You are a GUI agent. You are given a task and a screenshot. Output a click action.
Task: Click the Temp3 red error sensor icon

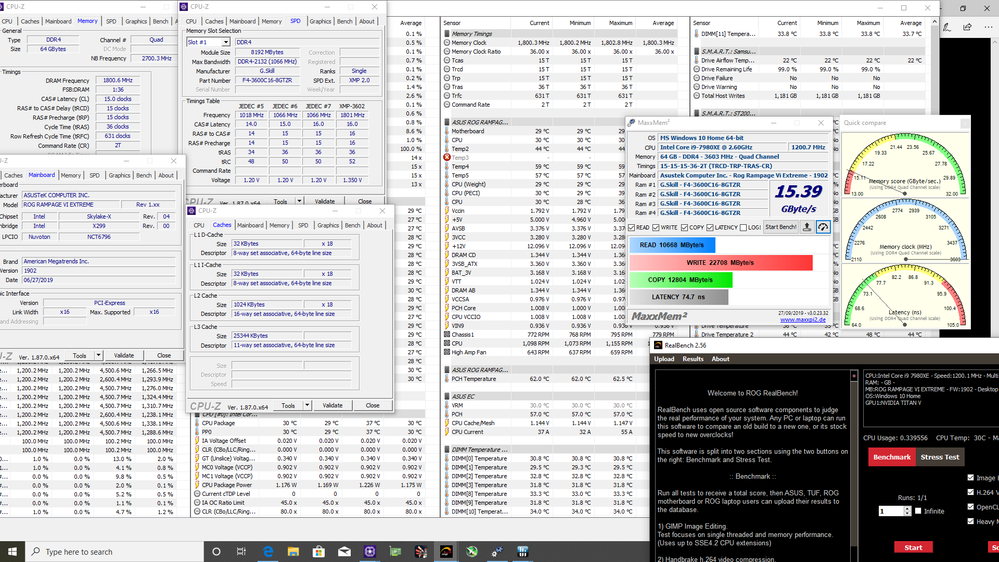[447, 157]
